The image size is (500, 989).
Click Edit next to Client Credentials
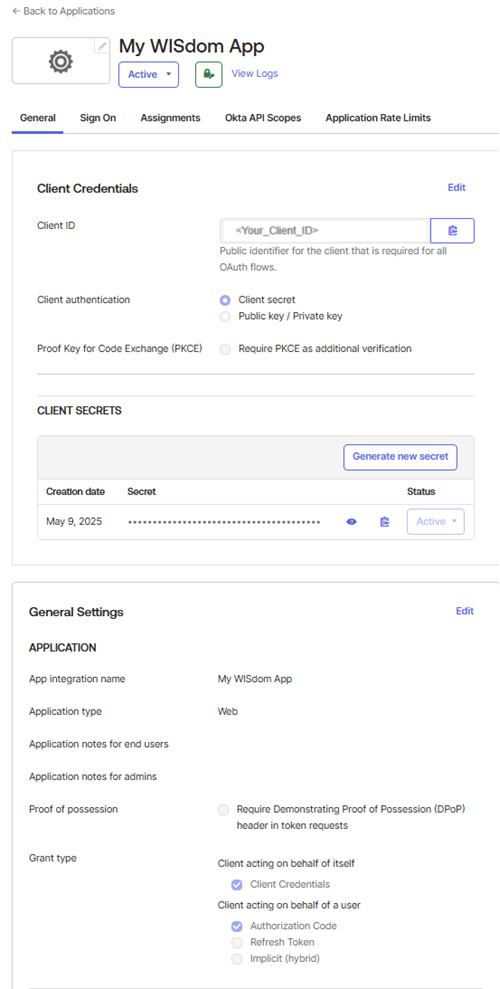click(x=456, y=187)
